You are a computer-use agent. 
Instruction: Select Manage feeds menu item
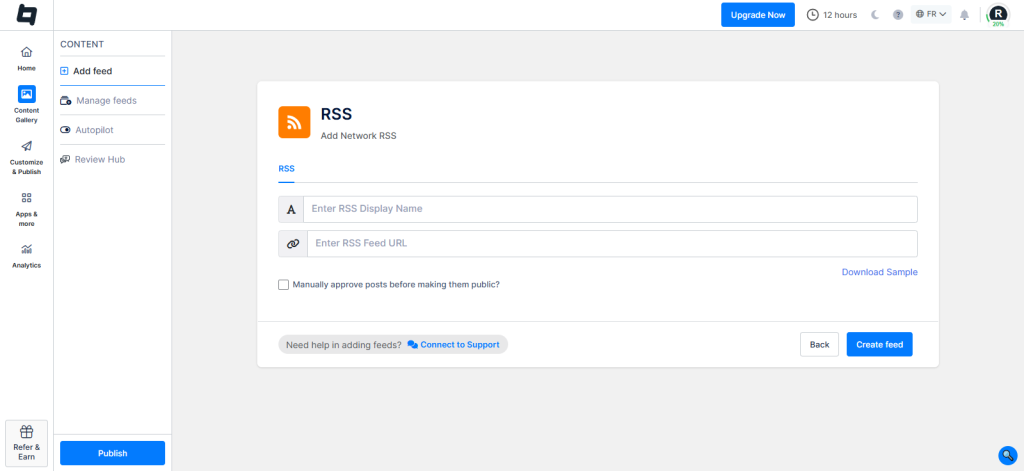(x=106, y=101)
